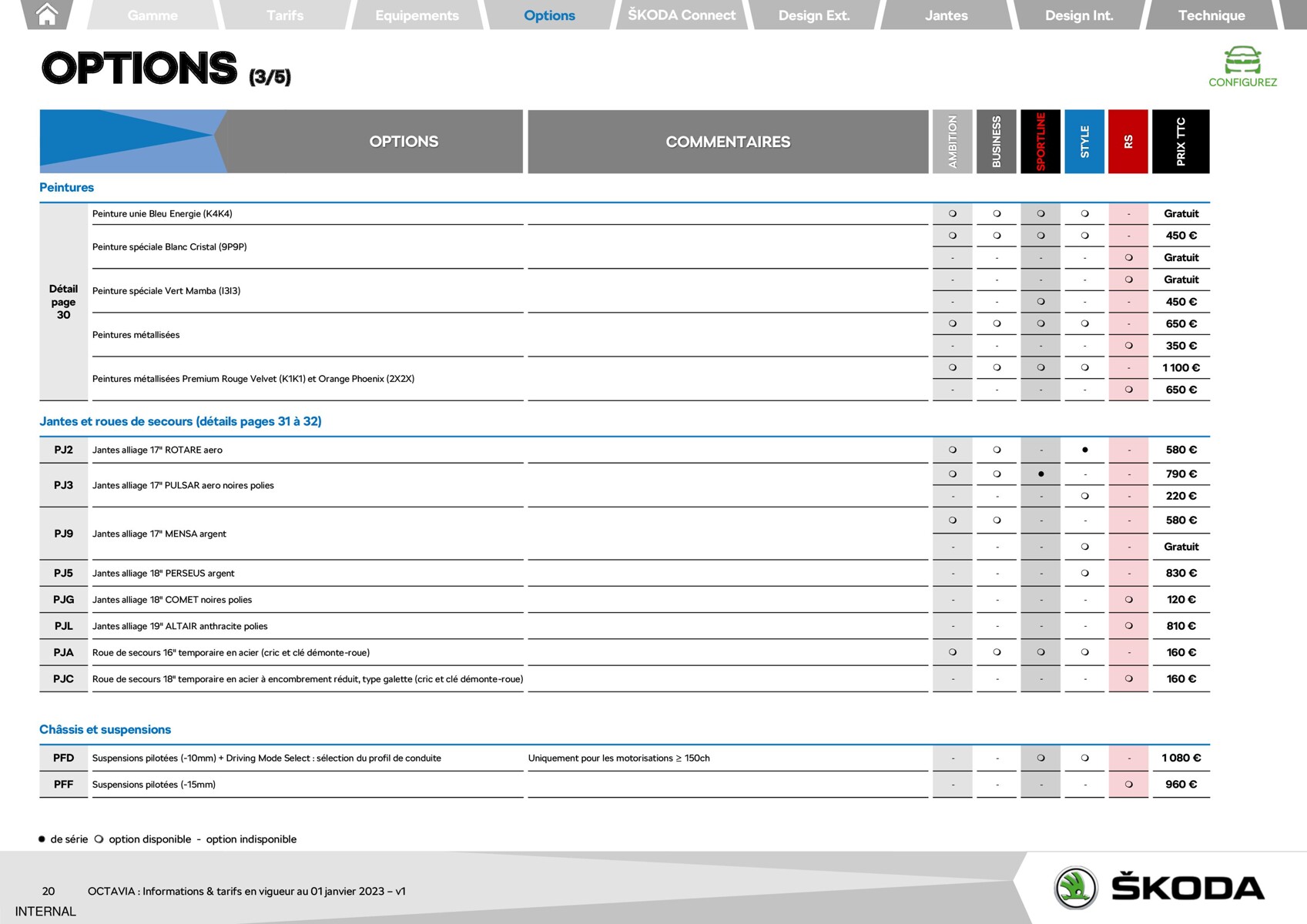Select Ambition circle for Peinture unie Bleu Energie
1307x924 pixels.
tap(953, 213)
